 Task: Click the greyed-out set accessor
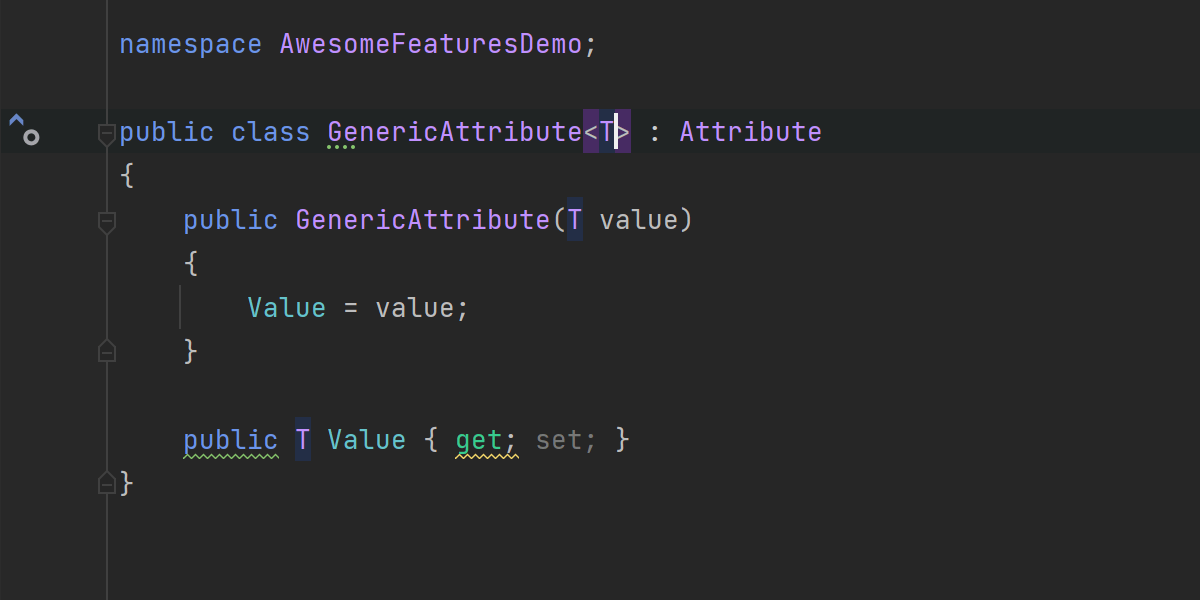pos(558,440)
